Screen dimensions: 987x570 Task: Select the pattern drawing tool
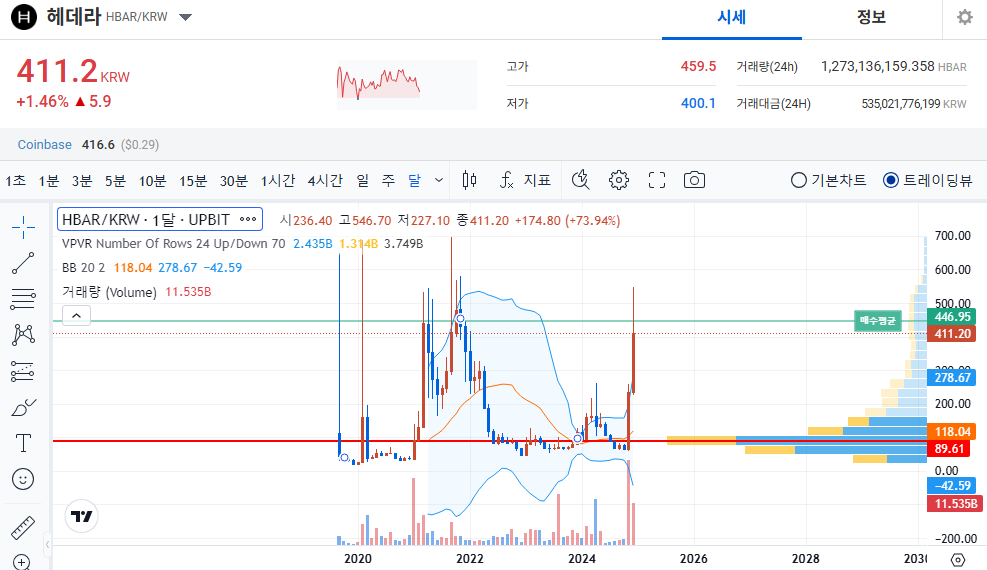click(x=23, y=335)
